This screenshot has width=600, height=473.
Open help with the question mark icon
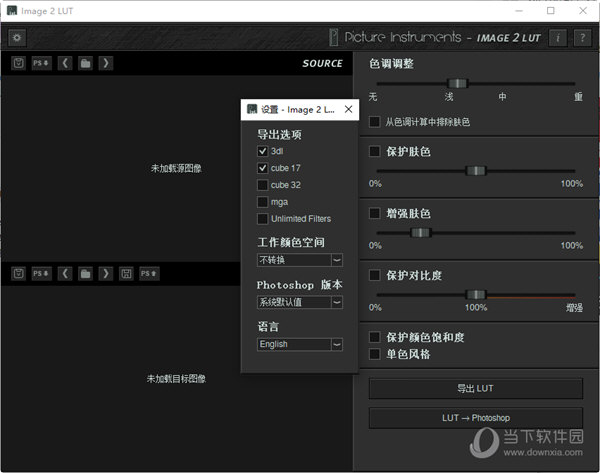(x=582, y=38)
